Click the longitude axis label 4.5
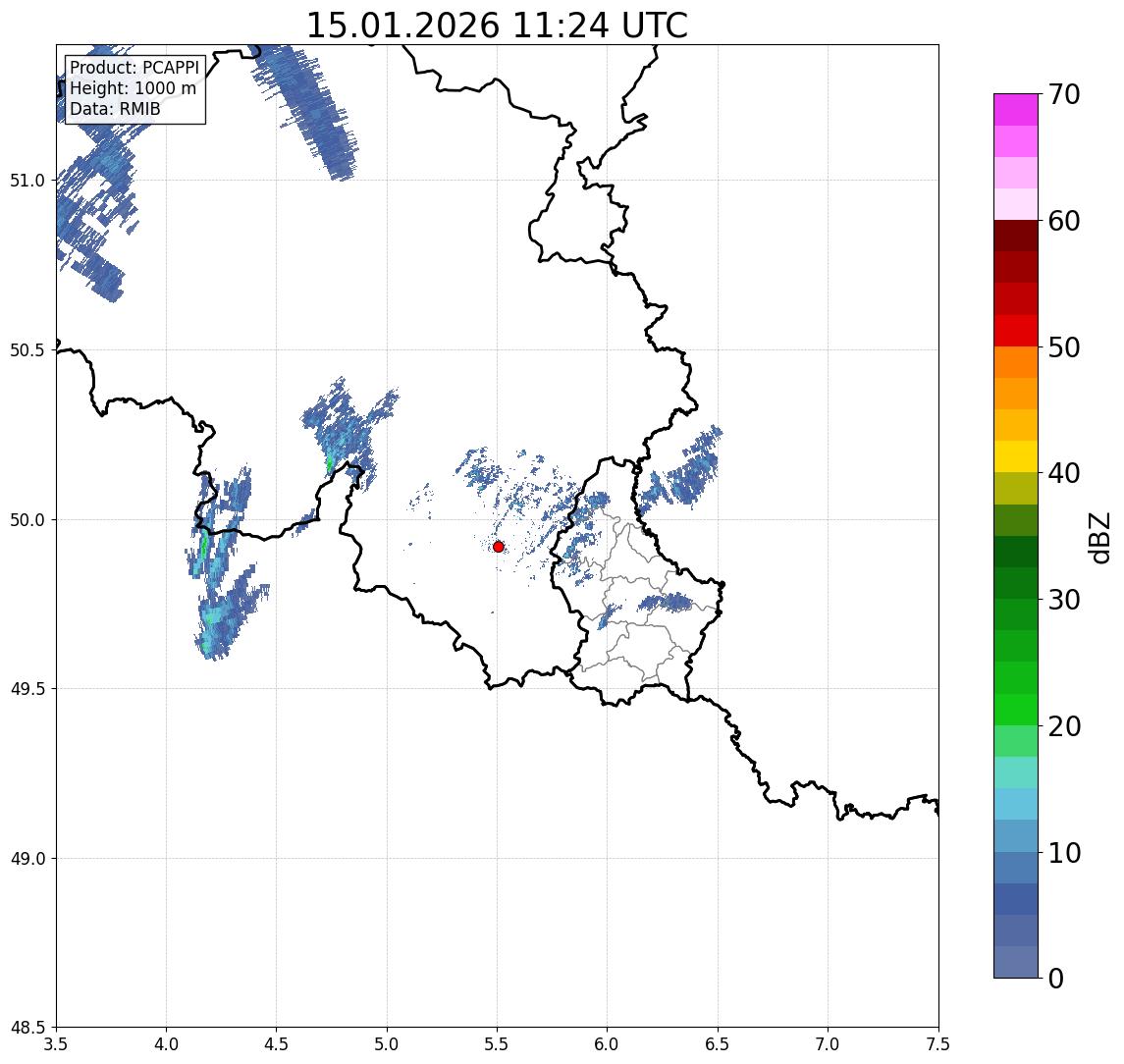Viewport: 1124px width, 1064px height. [x=277, y=1044]
